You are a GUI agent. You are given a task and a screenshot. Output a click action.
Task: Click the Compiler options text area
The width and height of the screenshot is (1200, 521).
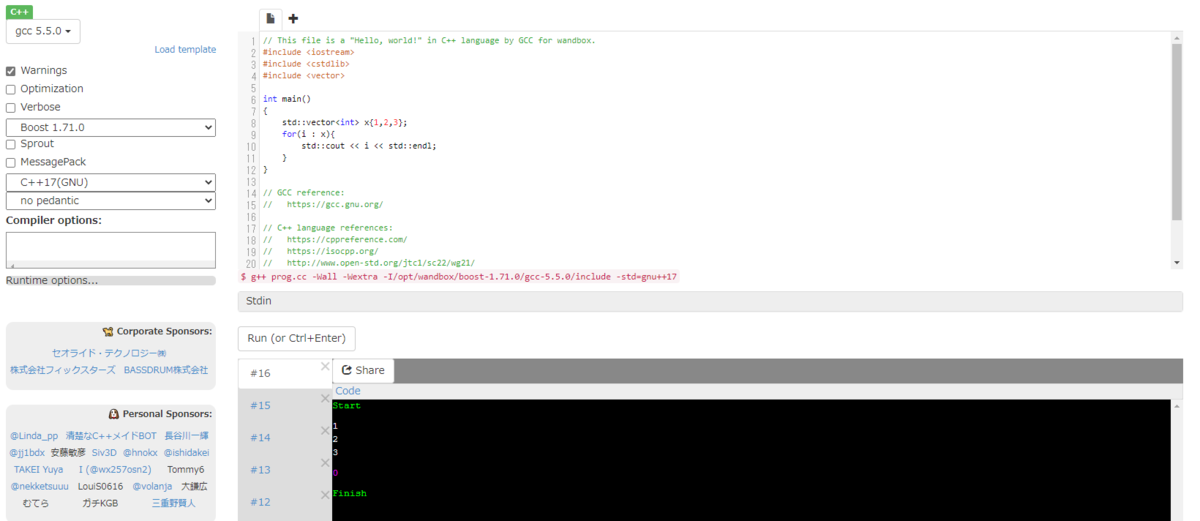111,250
